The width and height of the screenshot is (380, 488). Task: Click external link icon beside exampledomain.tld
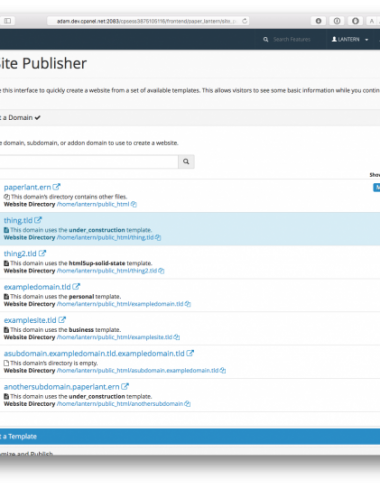[x=76, y=287]
